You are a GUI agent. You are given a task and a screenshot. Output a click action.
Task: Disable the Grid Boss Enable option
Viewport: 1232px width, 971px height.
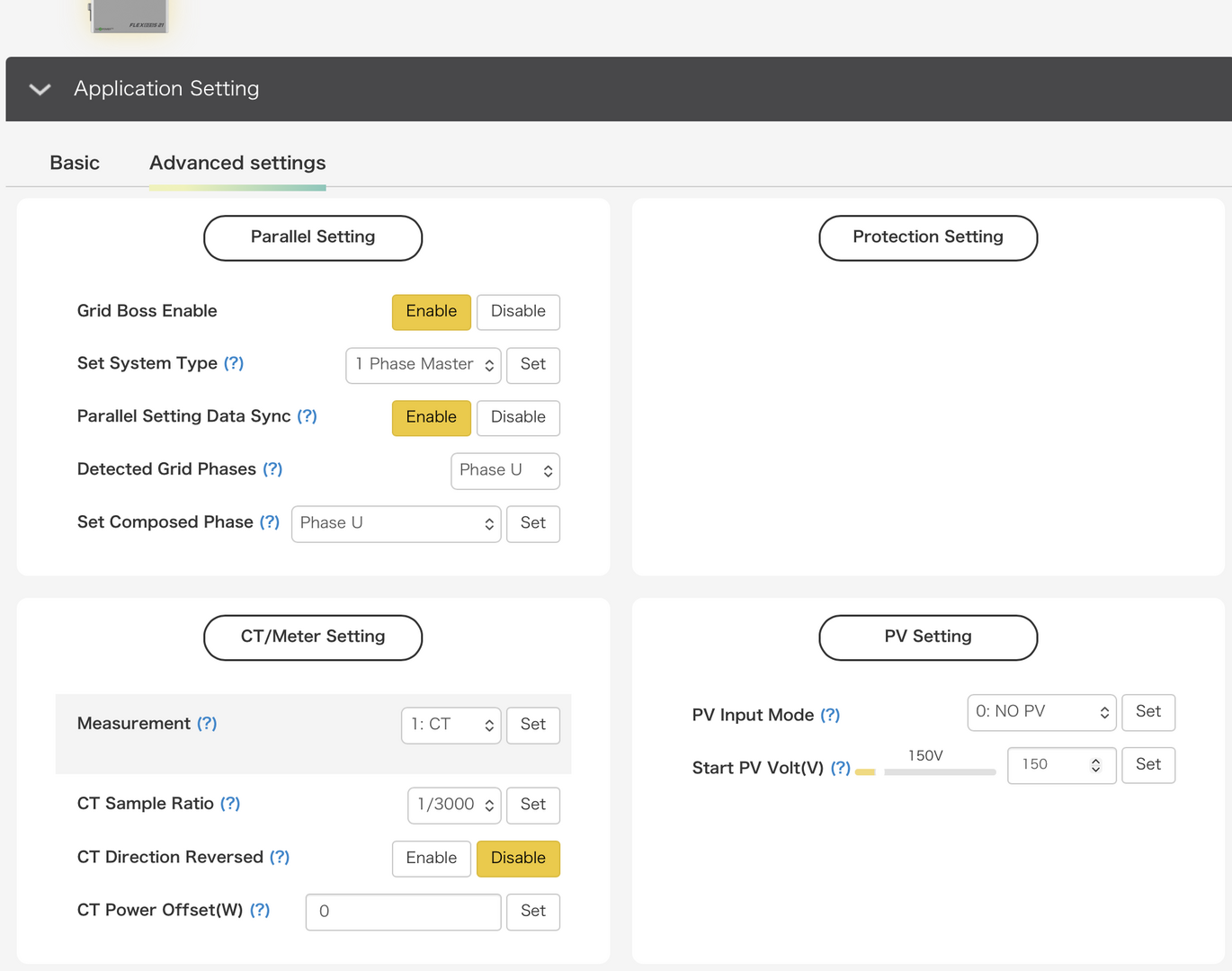click(518, 312)
